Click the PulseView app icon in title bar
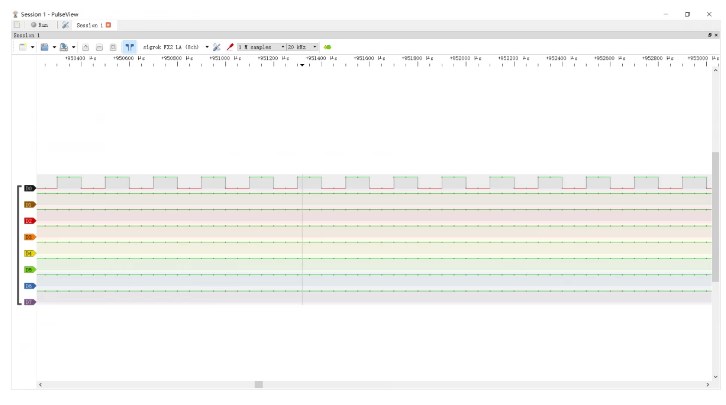 coord(15,14)
